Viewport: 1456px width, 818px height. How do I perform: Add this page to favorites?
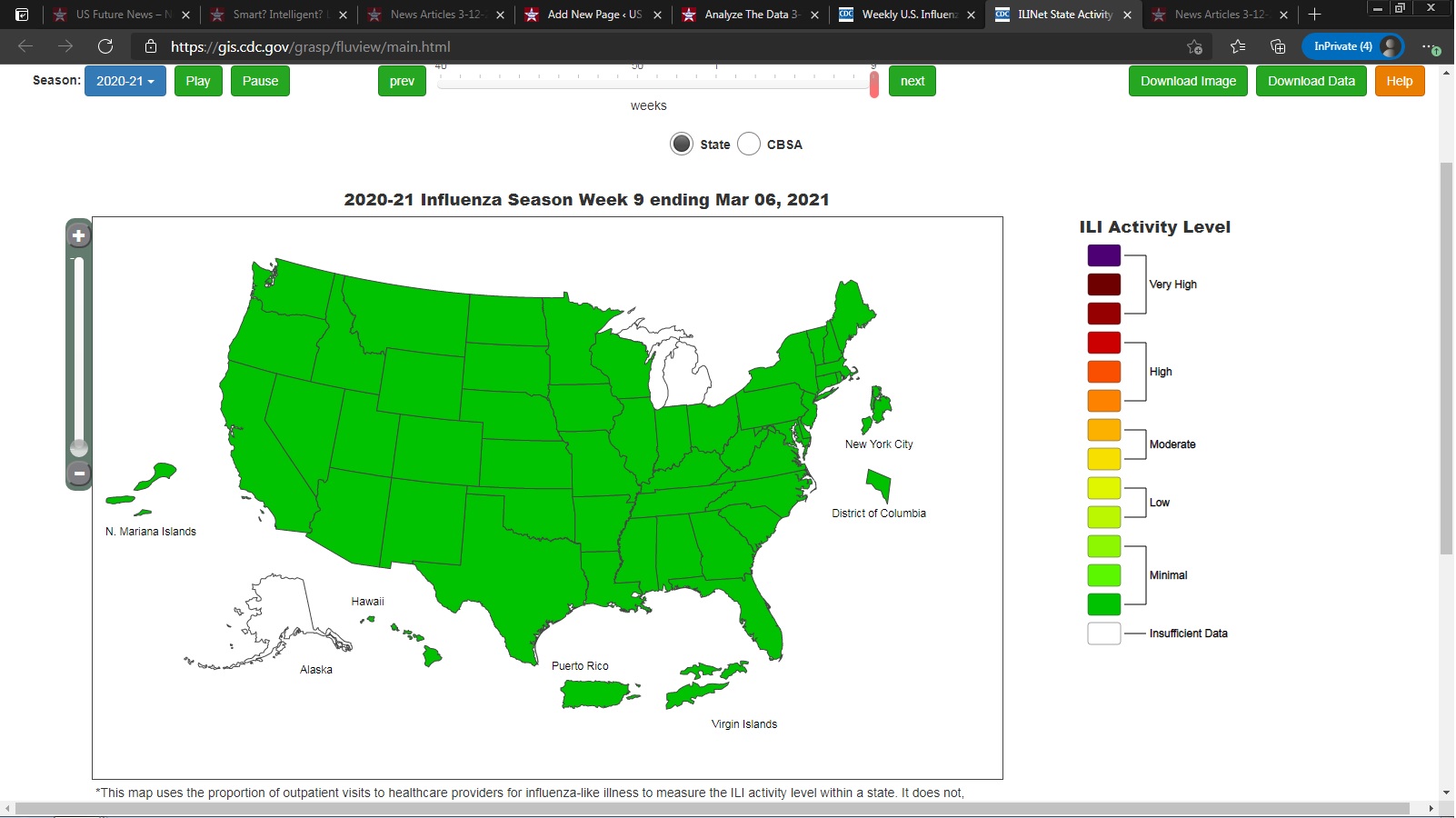click(1194, 46)
